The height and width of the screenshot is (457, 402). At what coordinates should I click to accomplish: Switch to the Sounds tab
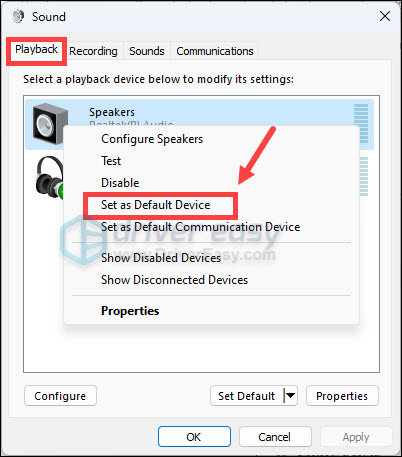point(147,51)
